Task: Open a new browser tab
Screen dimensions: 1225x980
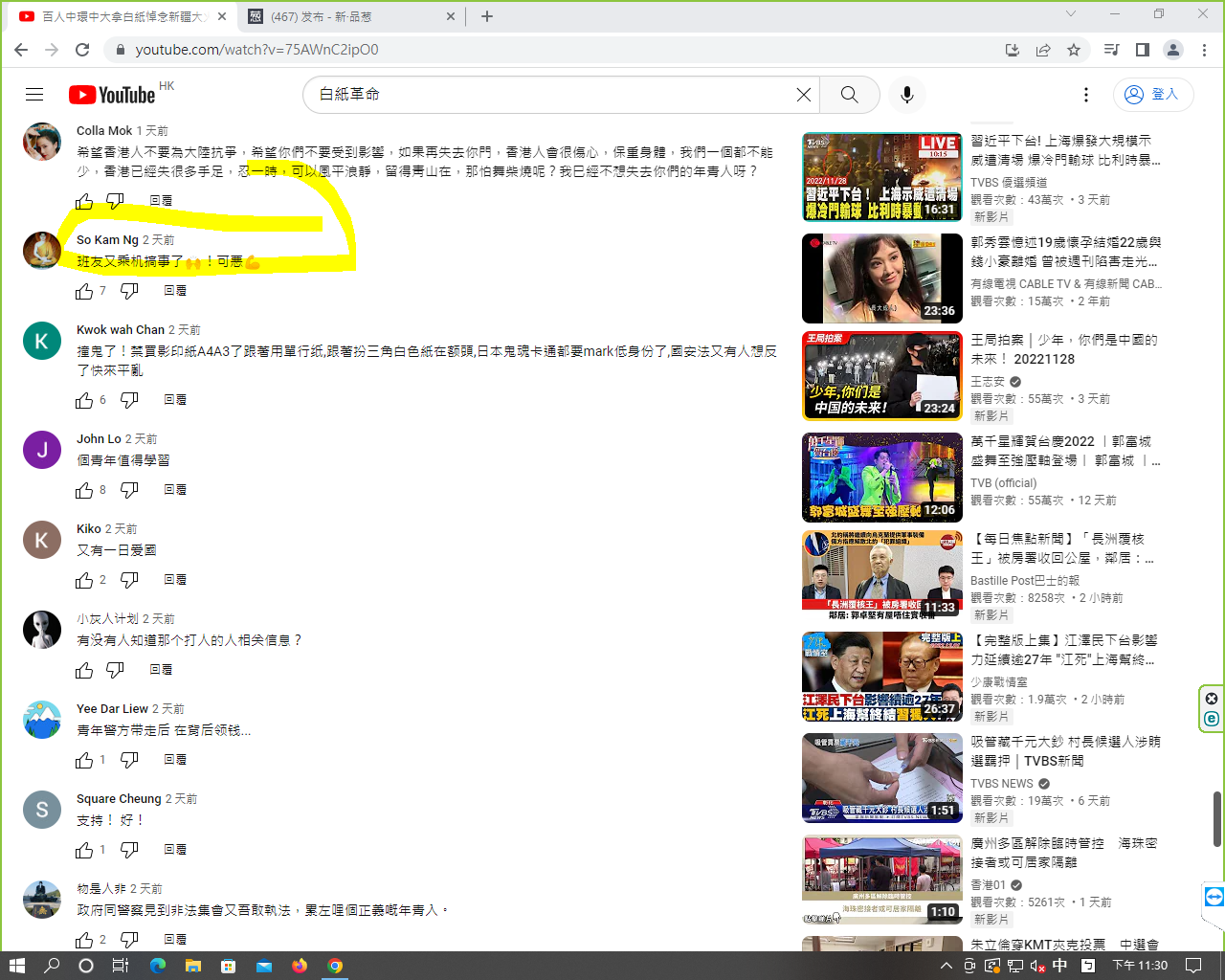Action: pos(487,16)
